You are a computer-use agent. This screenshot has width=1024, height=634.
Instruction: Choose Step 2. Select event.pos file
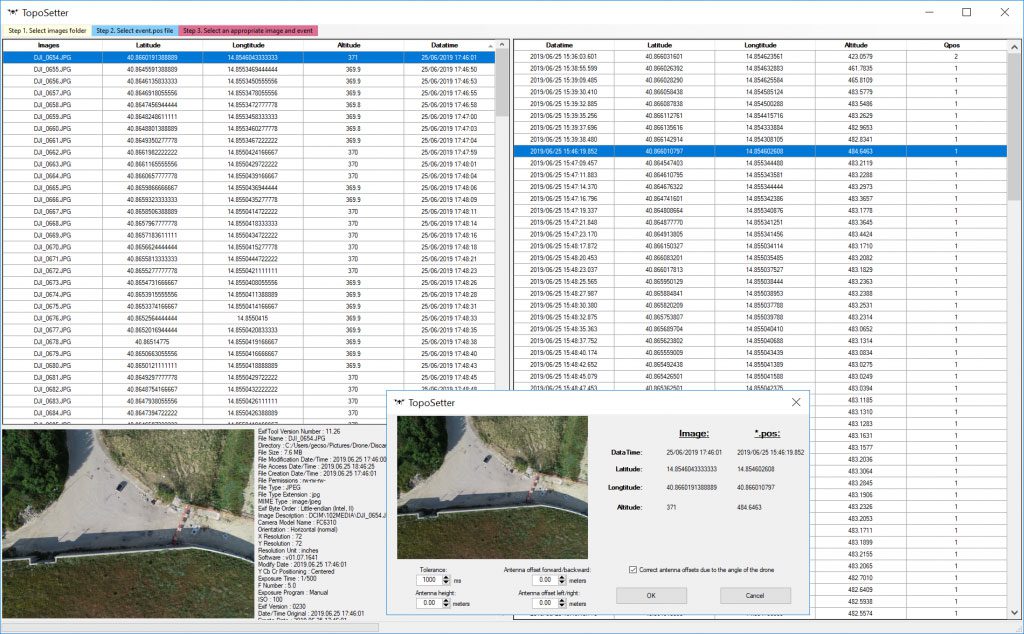(134, 31)
